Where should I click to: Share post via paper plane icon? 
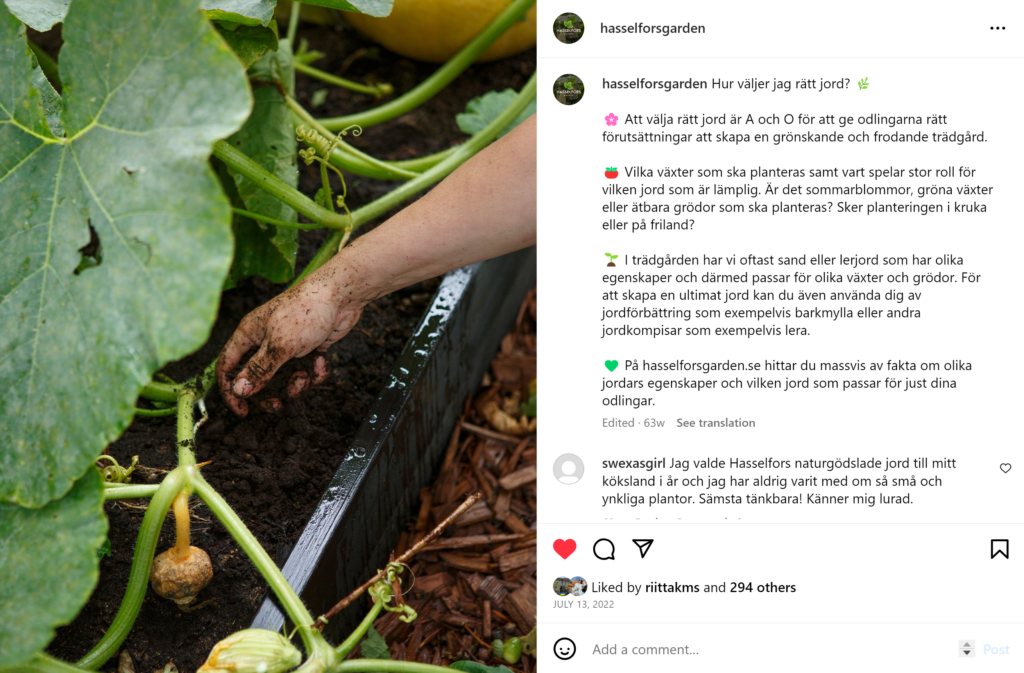coord(643,548)
